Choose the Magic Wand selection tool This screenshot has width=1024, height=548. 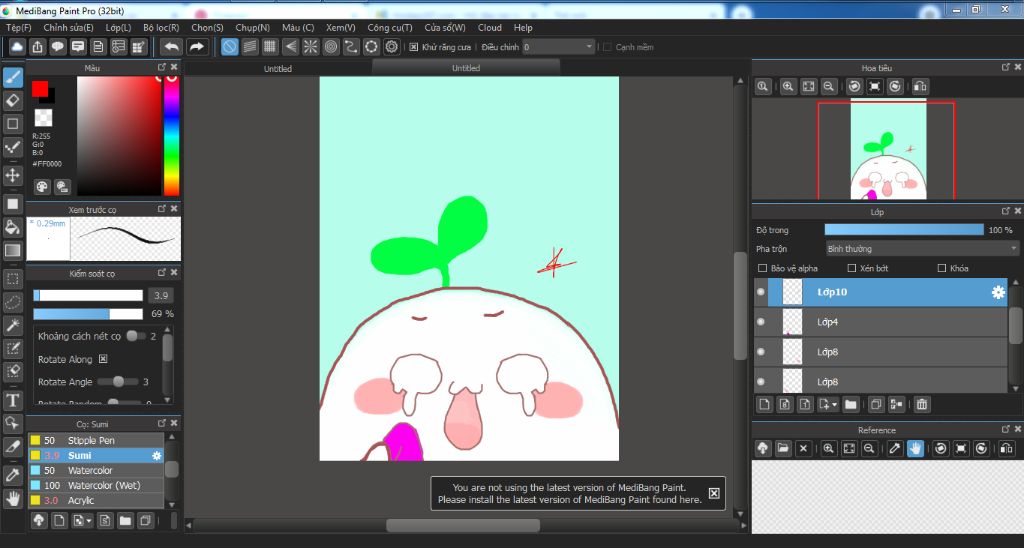pos(13,325)
